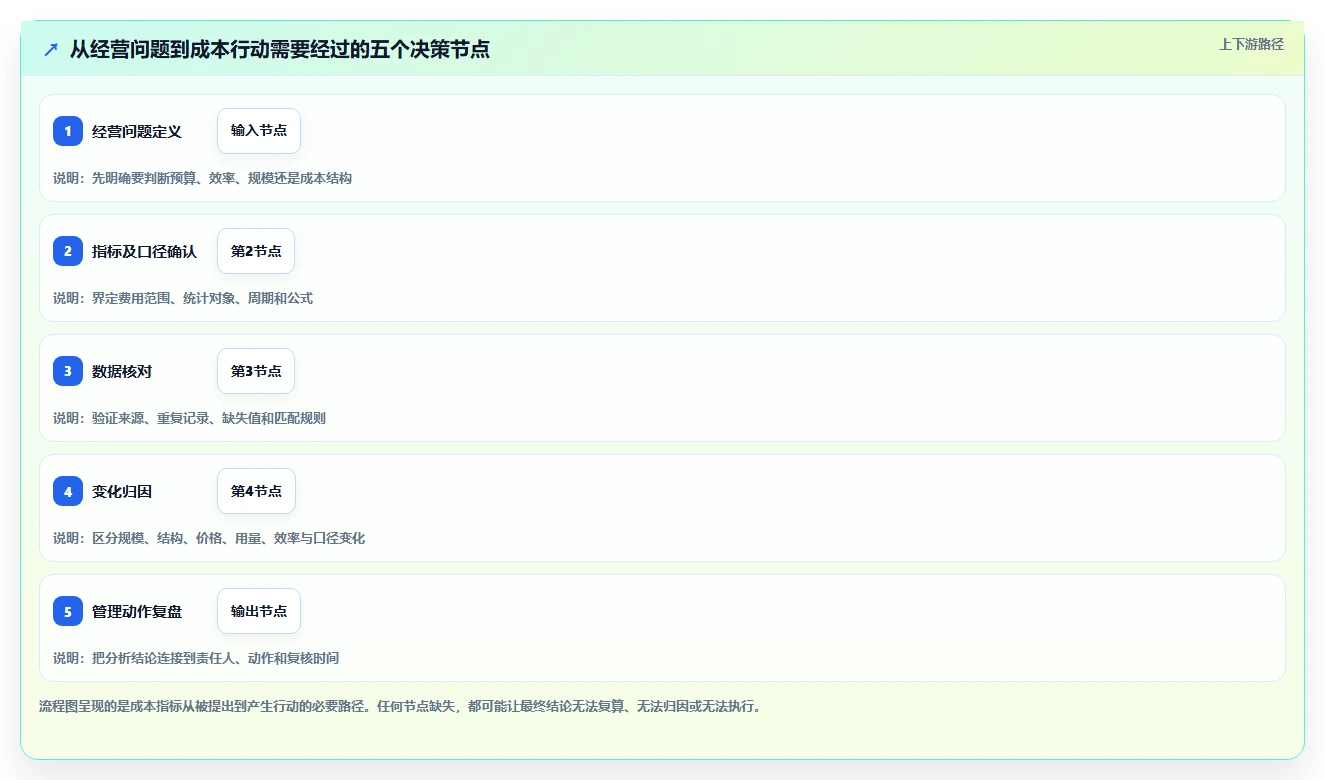1325x780 pixels.
Task: Click the 上下游路径 label
Action: [x=1251, y=44]
